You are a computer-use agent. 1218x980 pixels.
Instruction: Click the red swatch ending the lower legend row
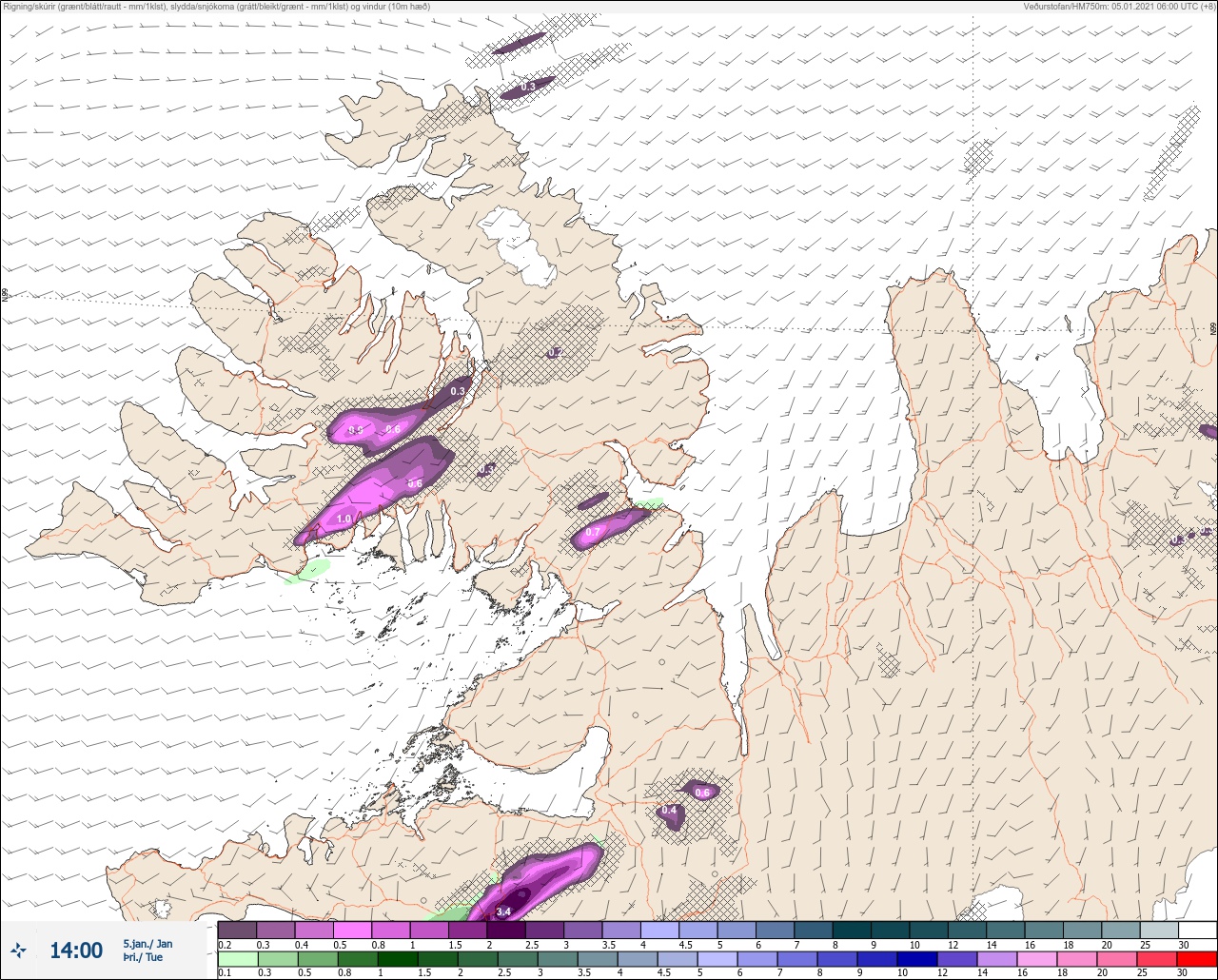click(1197, 958)
